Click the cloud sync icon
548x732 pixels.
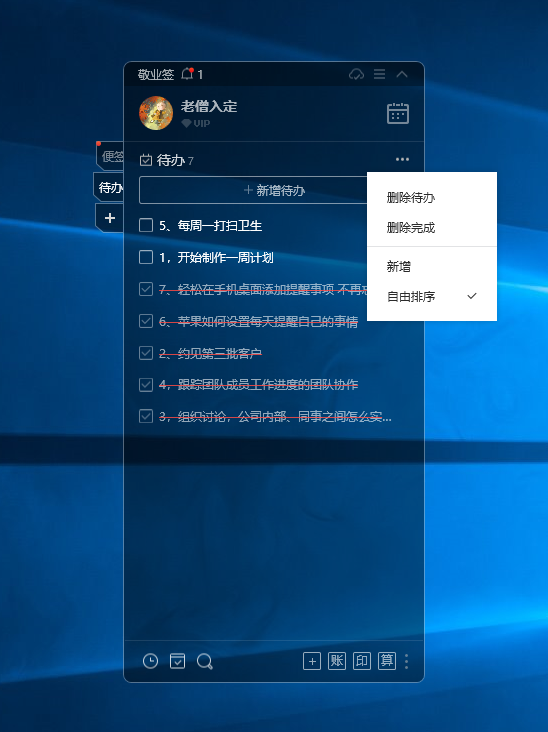356,74
